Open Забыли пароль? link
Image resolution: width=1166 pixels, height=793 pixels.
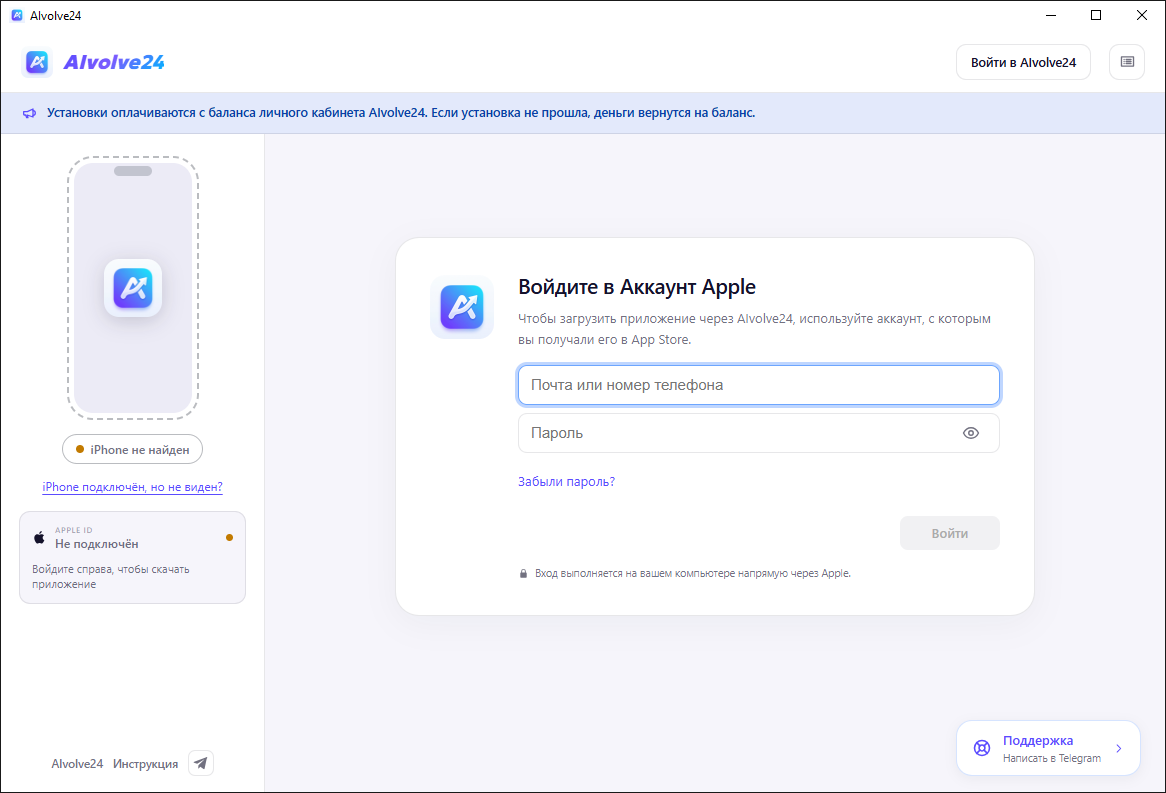(x=567, y=481)
